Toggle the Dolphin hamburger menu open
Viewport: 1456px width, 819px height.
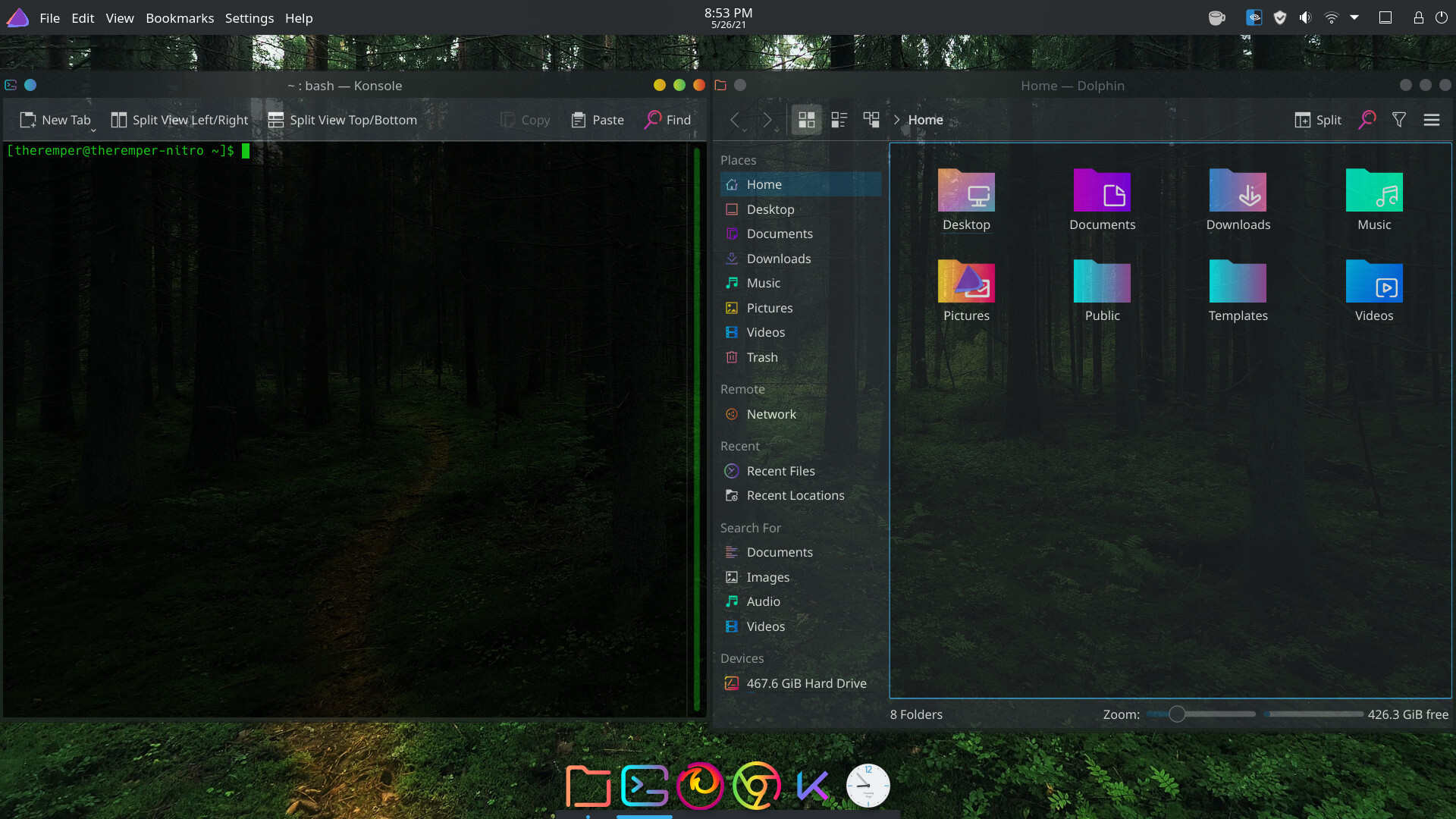point(1431,119)
